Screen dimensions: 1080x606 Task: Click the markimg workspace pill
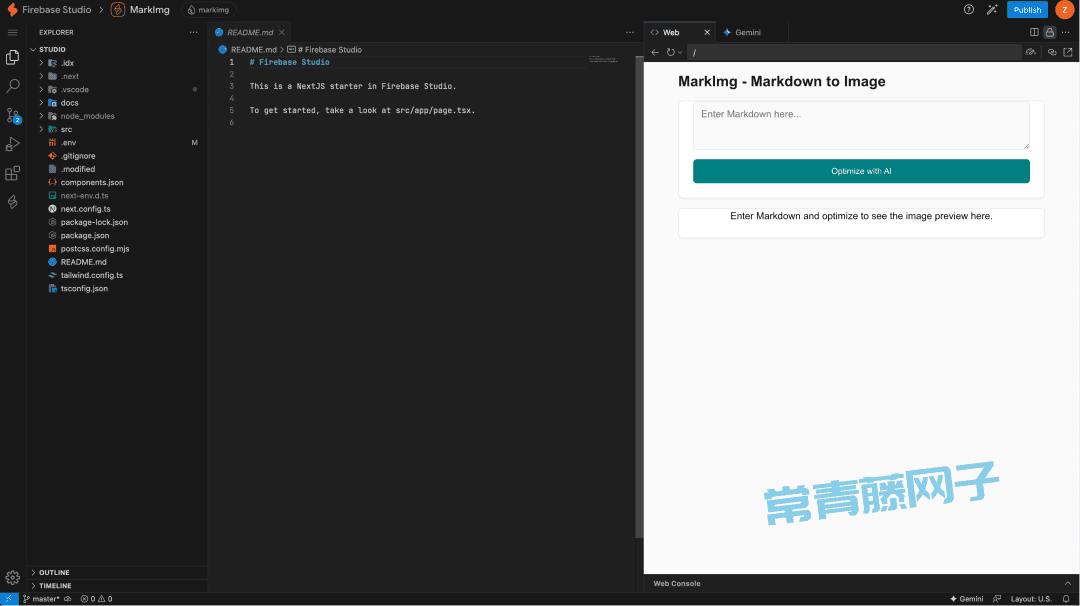(x=209, y=10)
